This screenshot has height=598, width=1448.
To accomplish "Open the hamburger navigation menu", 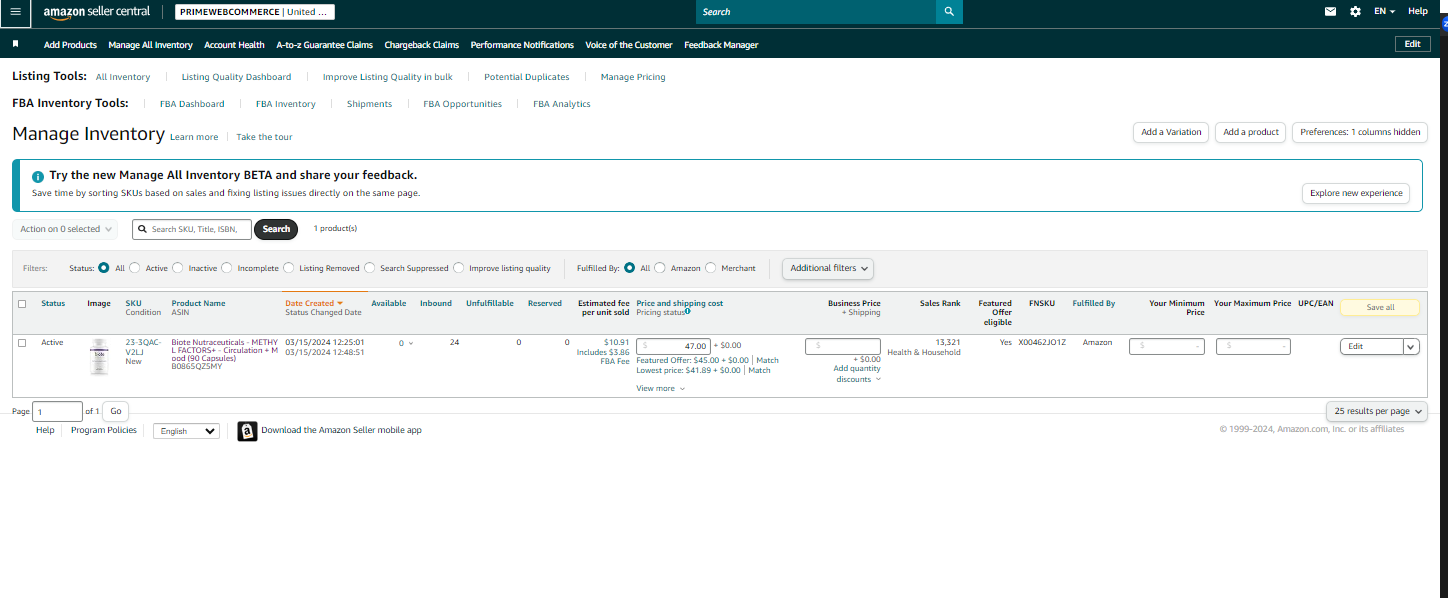I will click(15, 11).
